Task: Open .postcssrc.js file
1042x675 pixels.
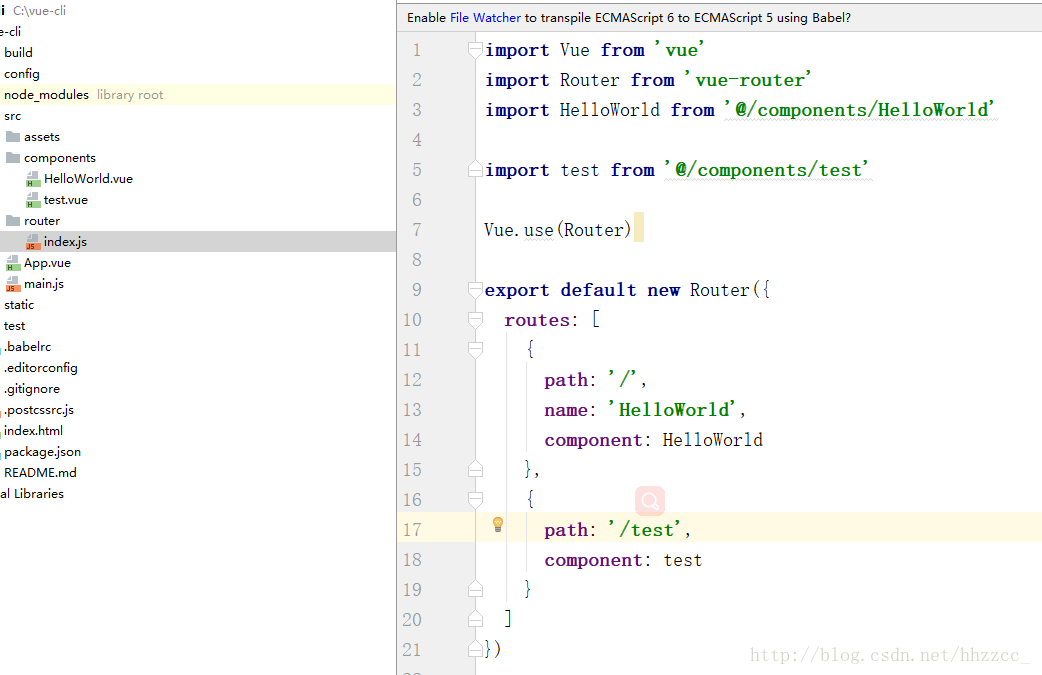Action: pos(39,410)
